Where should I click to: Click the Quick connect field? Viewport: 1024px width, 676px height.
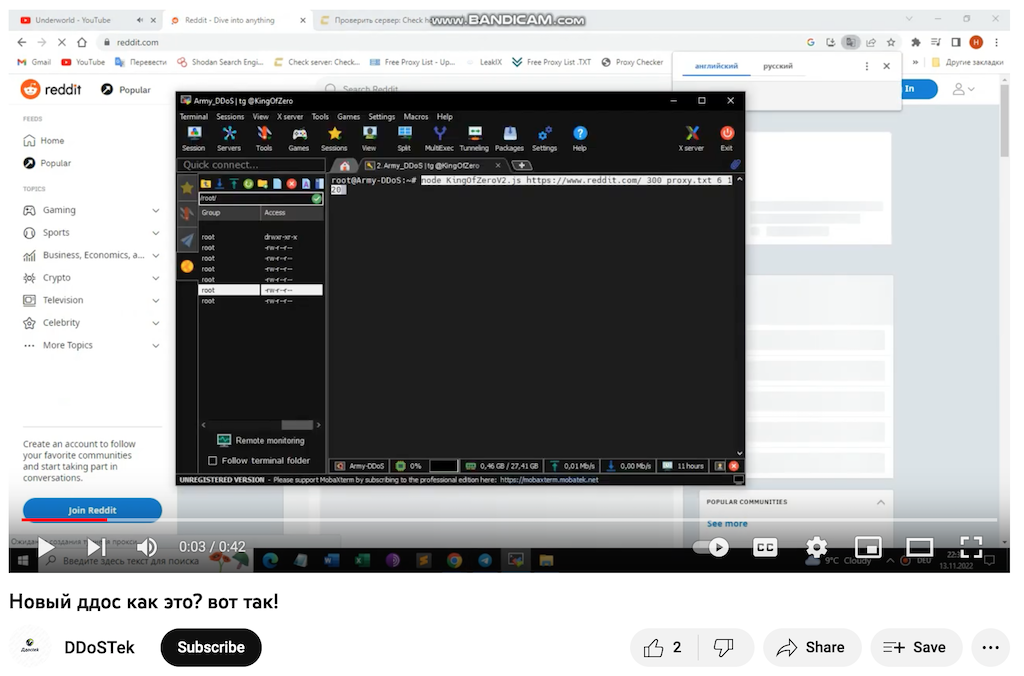251,165
